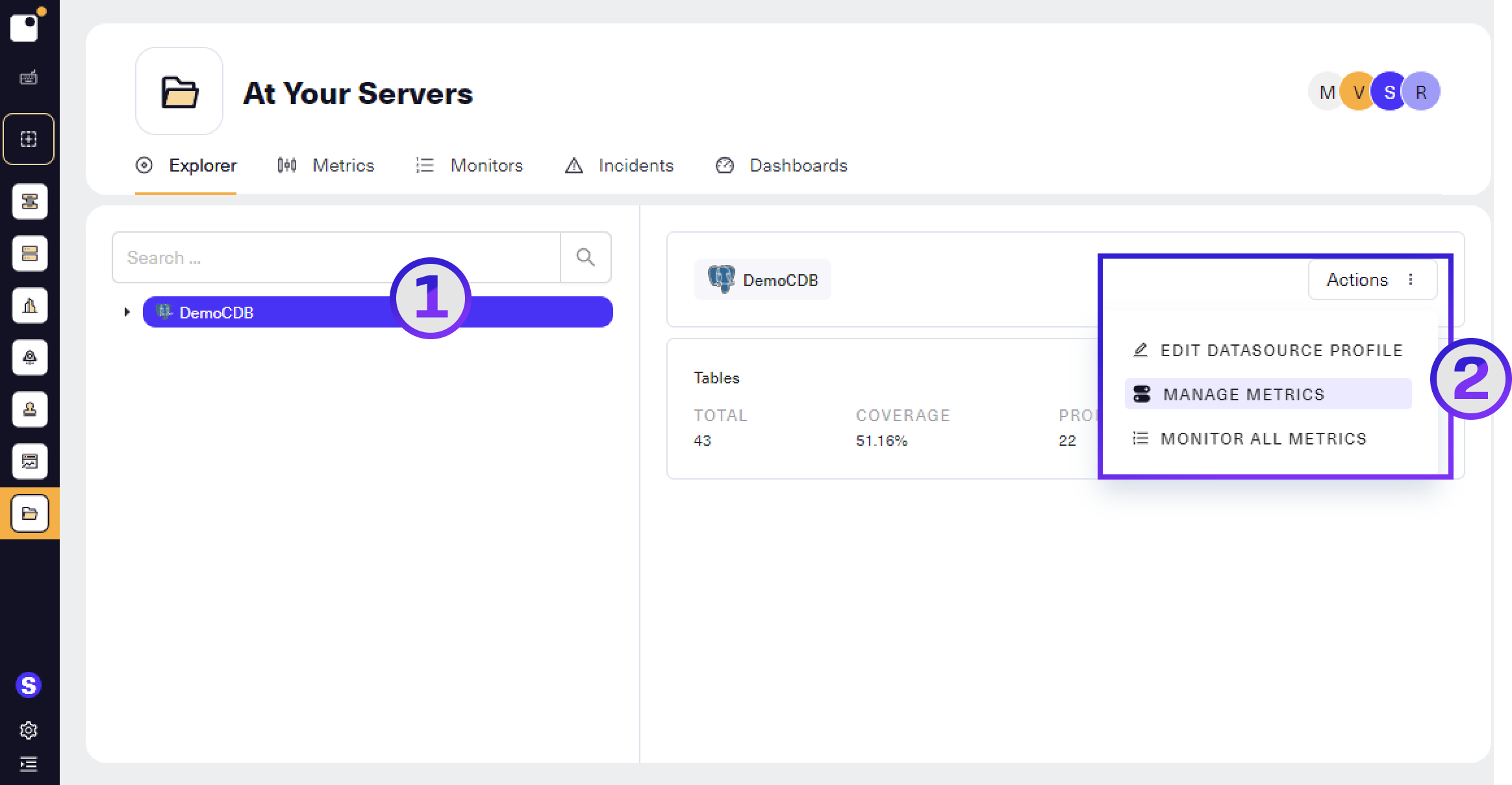Open the Actions dropdown menu
This screenshot has width=1512, height=785.
[x=1372, y=279]
